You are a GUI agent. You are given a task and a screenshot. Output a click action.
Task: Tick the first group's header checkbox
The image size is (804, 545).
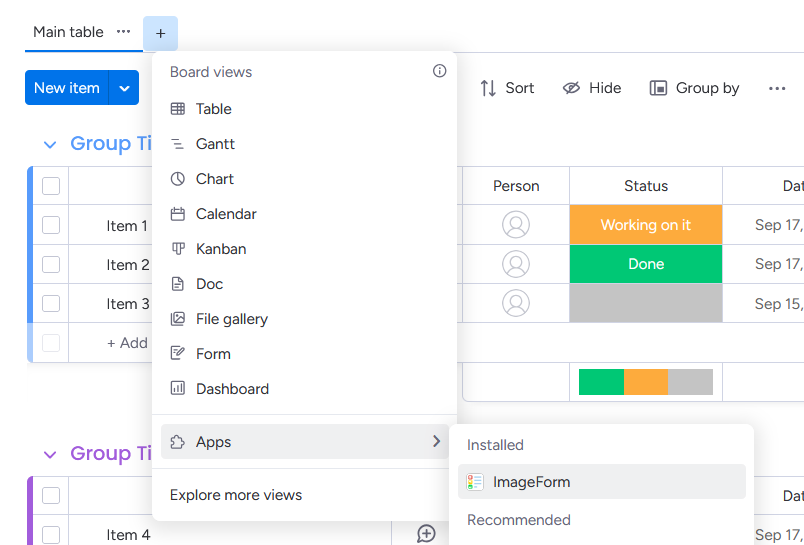[51, 186]
